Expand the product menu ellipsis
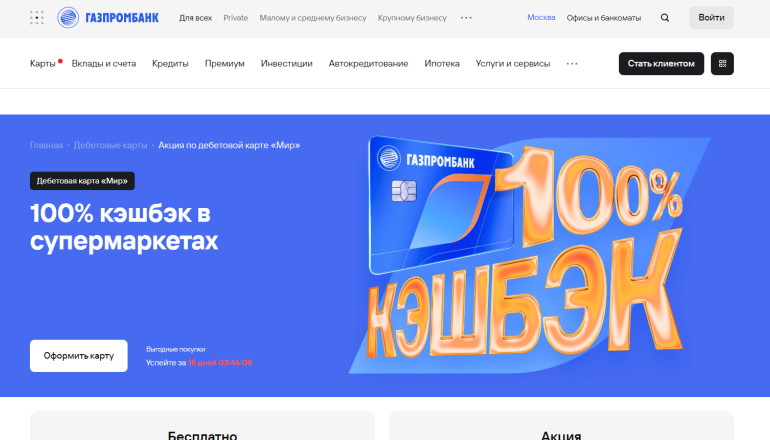This screenshot has height=440, width=770. 572,63
